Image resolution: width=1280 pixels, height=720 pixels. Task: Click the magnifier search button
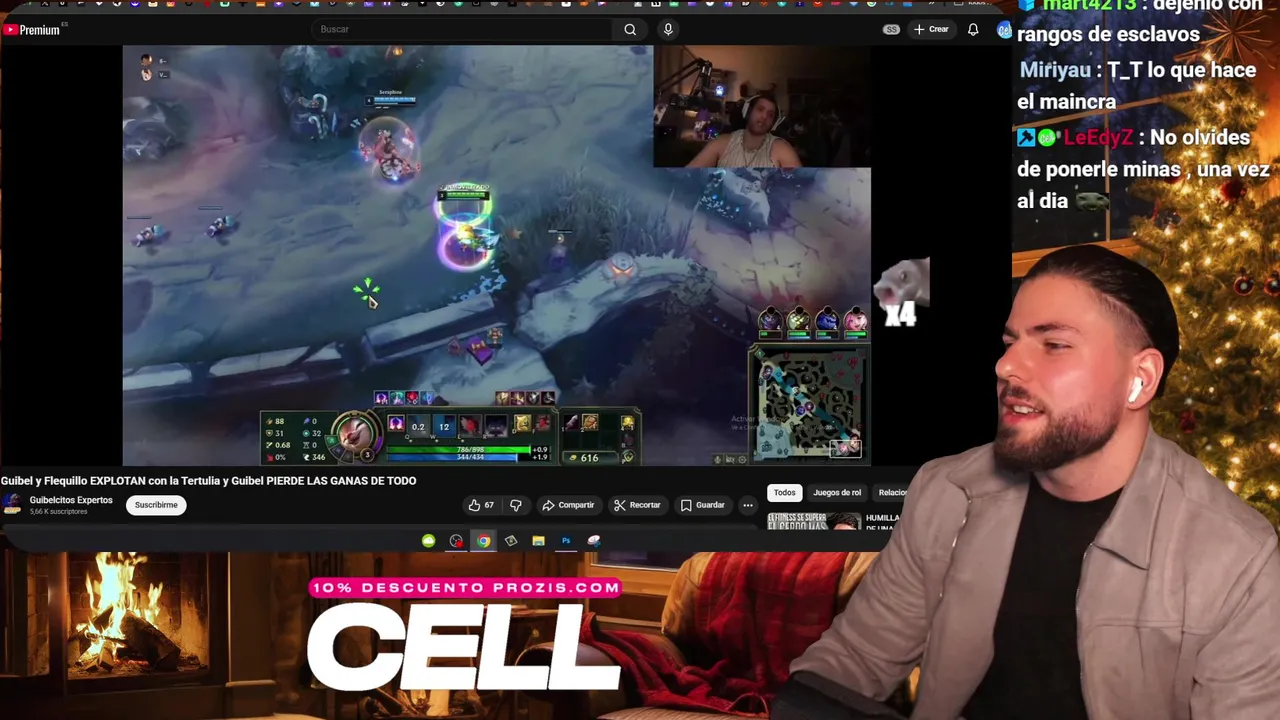point(630,29)
